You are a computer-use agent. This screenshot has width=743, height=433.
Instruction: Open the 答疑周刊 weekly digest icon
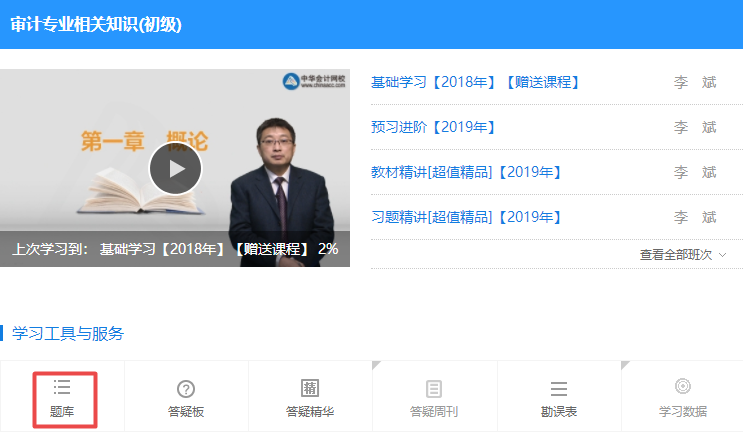point(434,397)
